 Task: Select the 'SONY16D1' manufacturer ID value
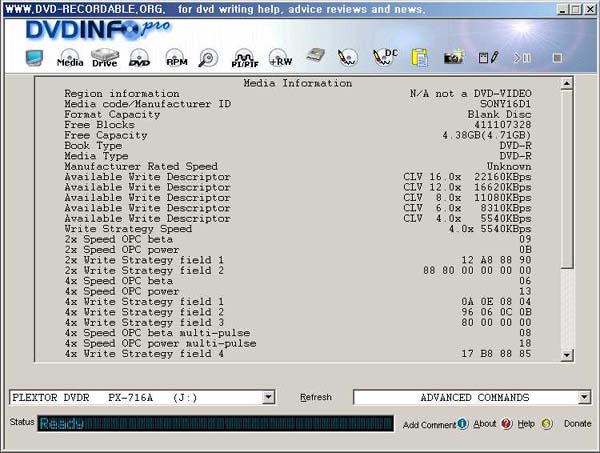point(505,104)
